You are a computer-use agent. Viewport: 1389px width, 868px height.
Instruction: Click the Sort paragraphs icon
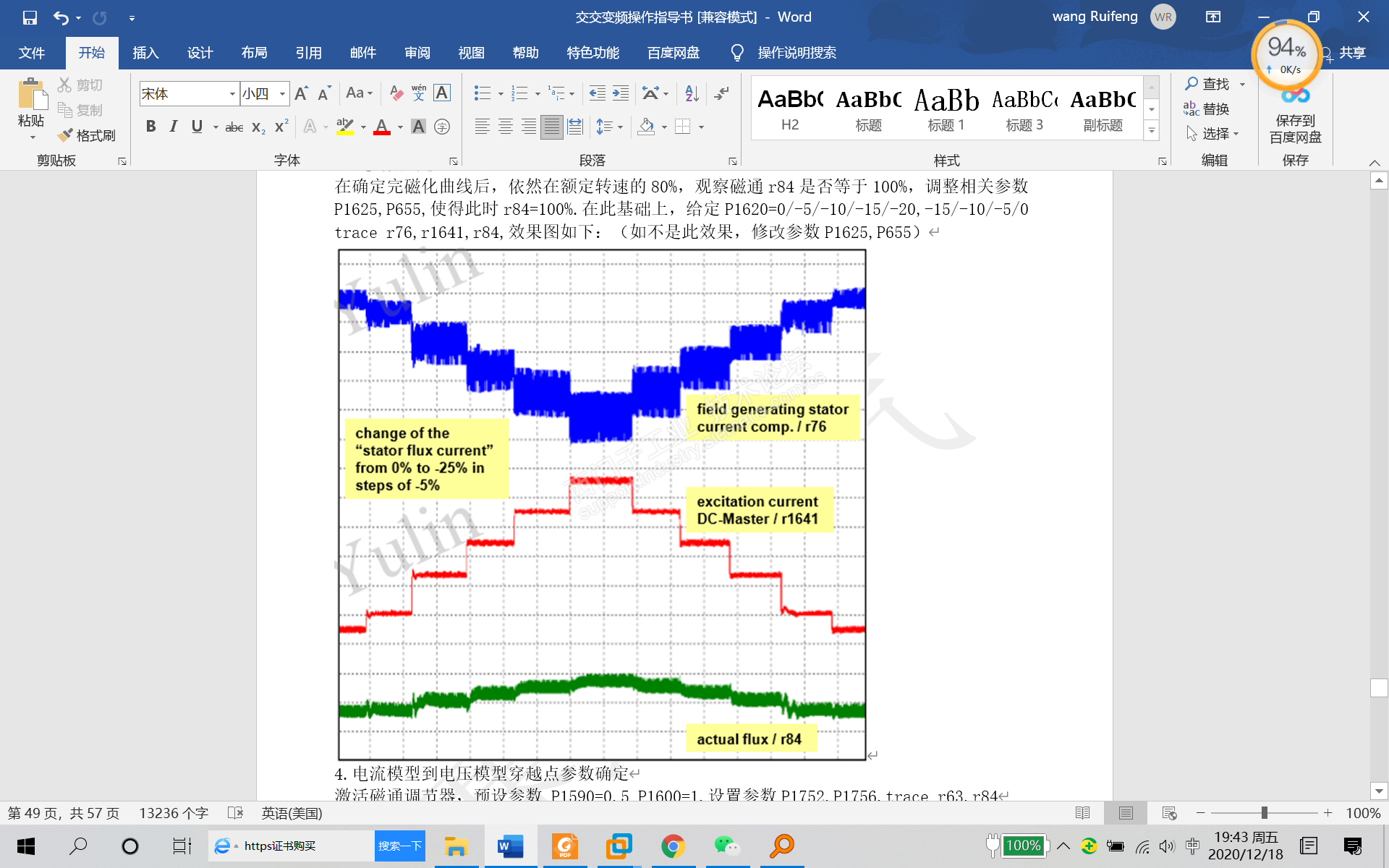coord(692,93)
